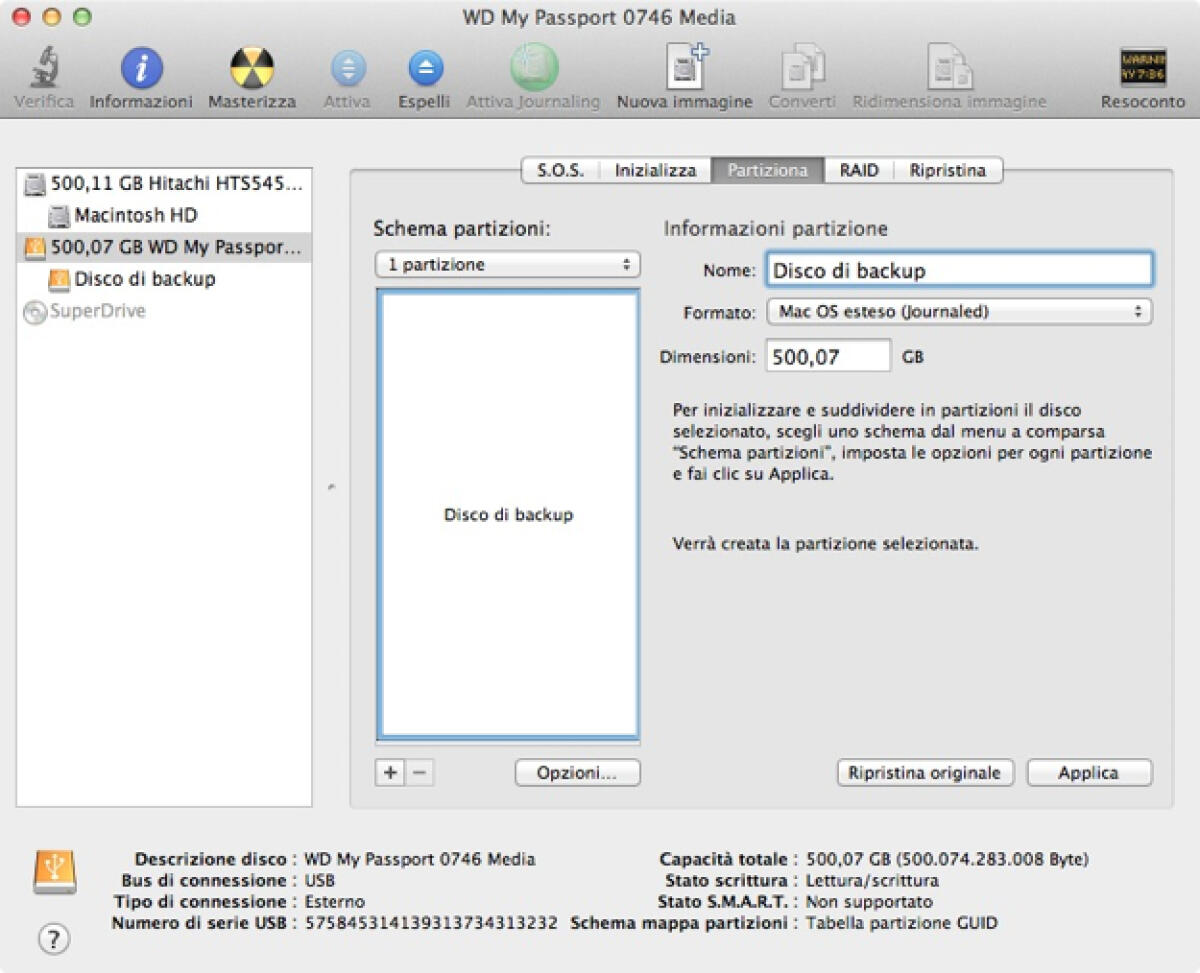Click the Verrà creata la partizione selezionata text
Screen dimensions: 1200x973
(x=825, y=545)
